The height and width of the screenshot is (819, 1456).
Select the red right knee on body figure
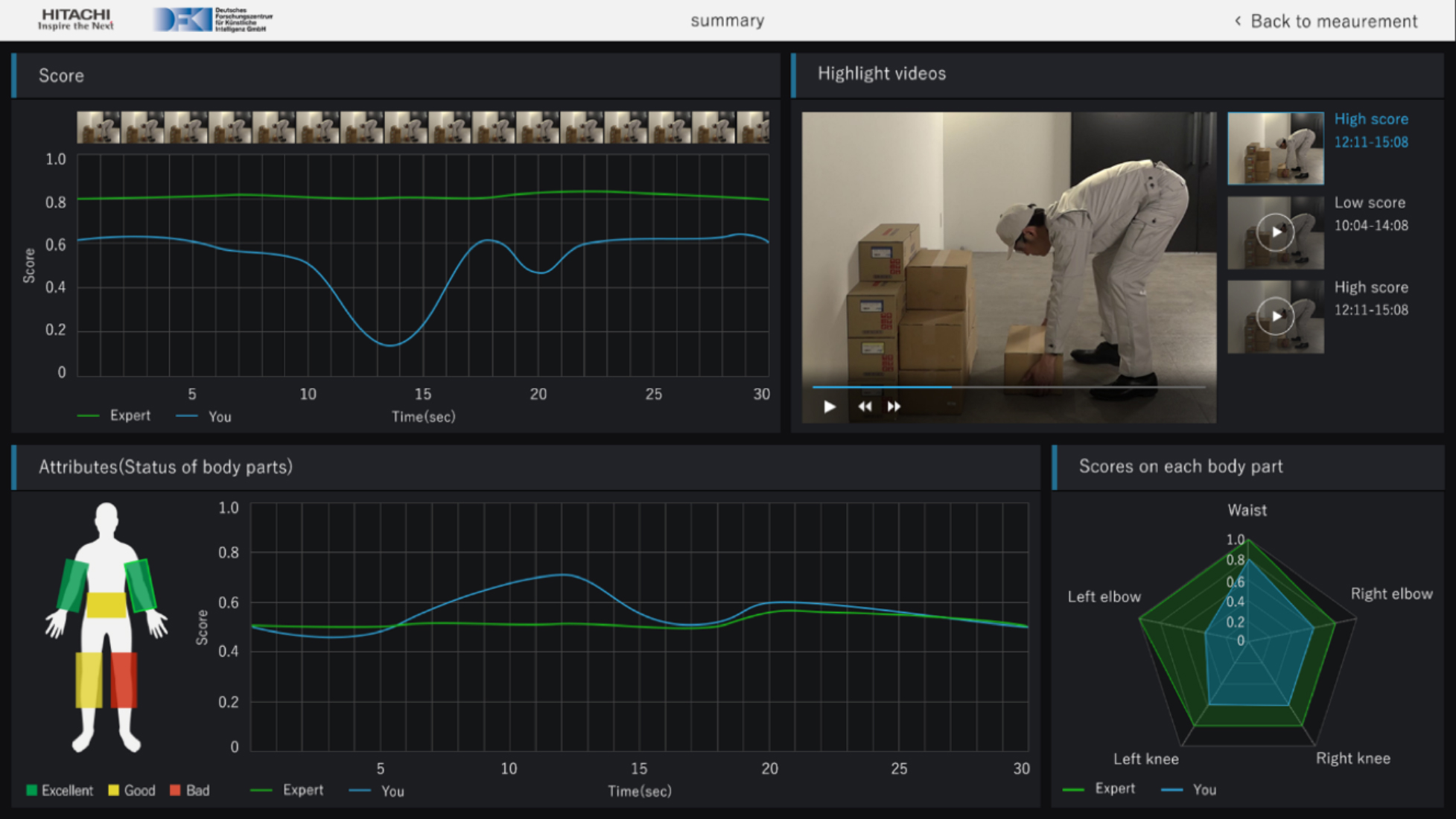124,679
